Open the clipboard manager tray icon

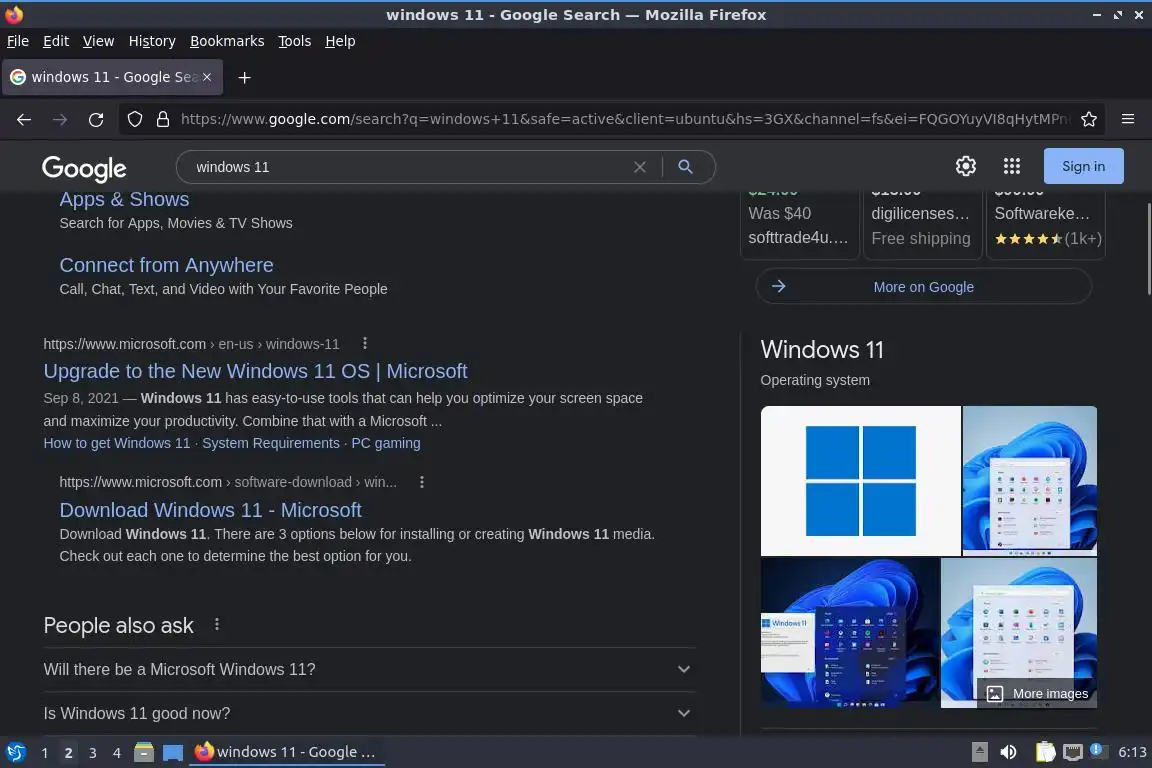coord(1045,752)
